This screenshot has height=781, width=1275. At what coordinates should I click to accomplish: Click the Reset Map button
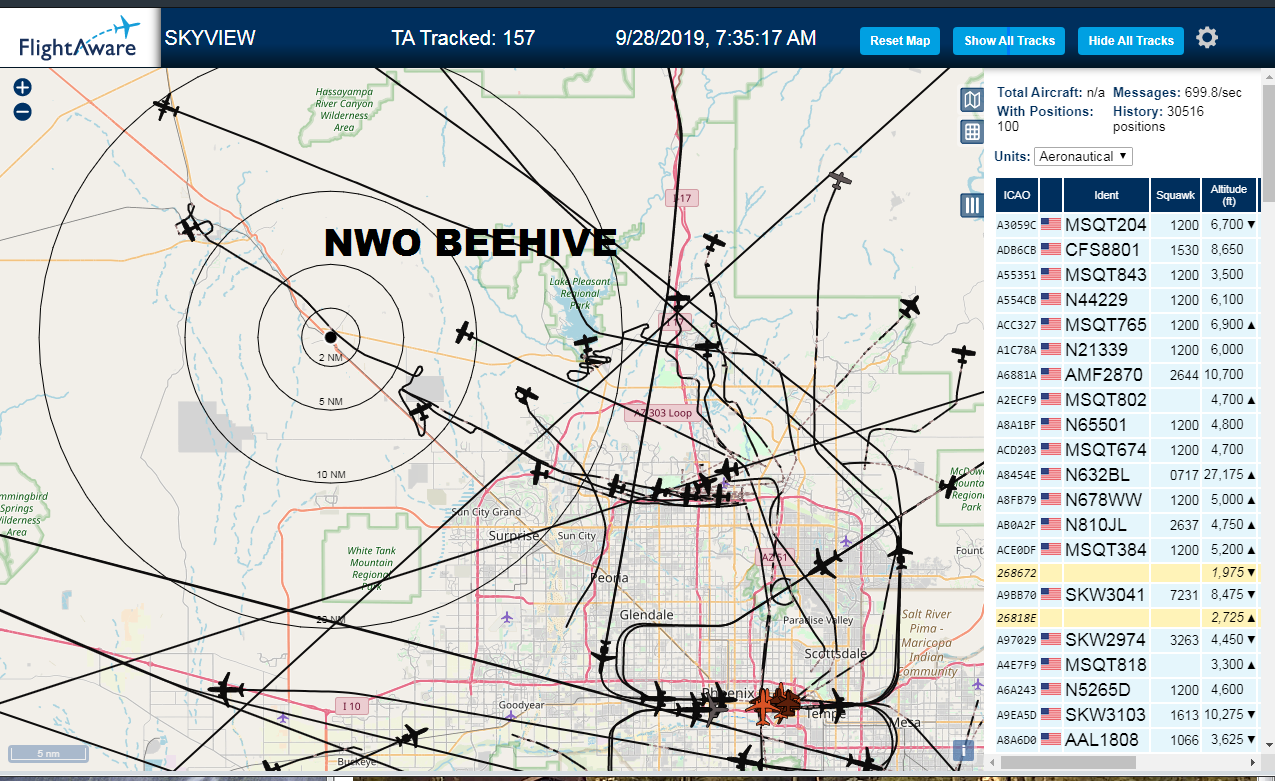point(900,41)
